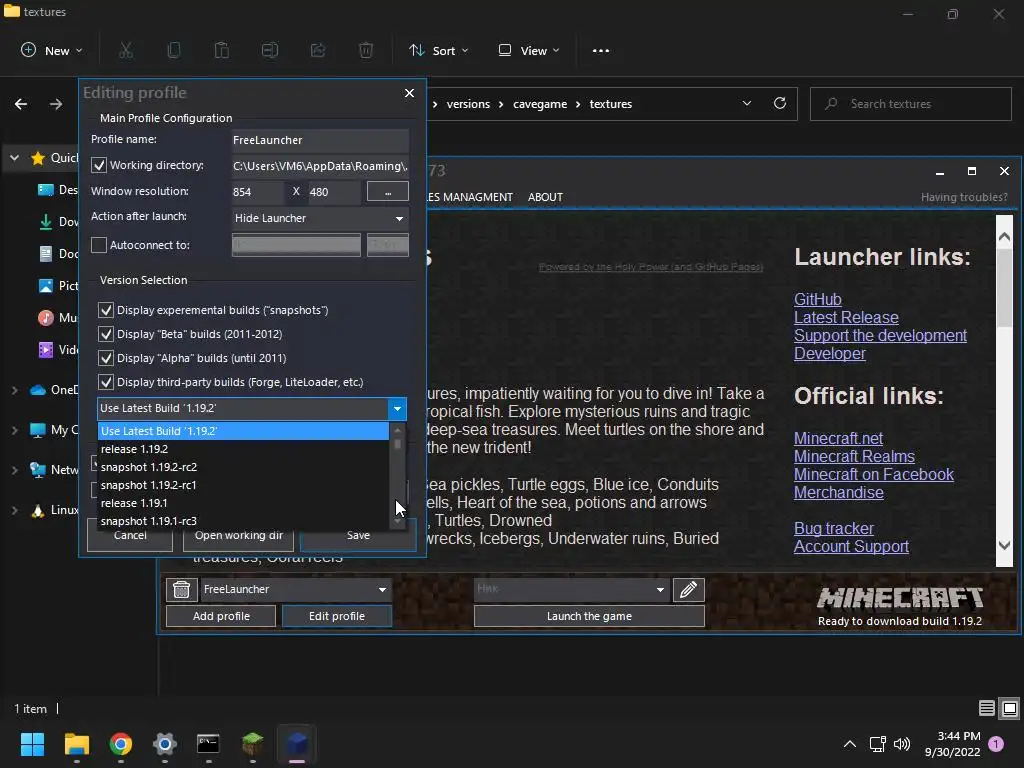Click the version list scrollbar thumb
Viewport: 1024px width, 768px height.
coord(397,444)
